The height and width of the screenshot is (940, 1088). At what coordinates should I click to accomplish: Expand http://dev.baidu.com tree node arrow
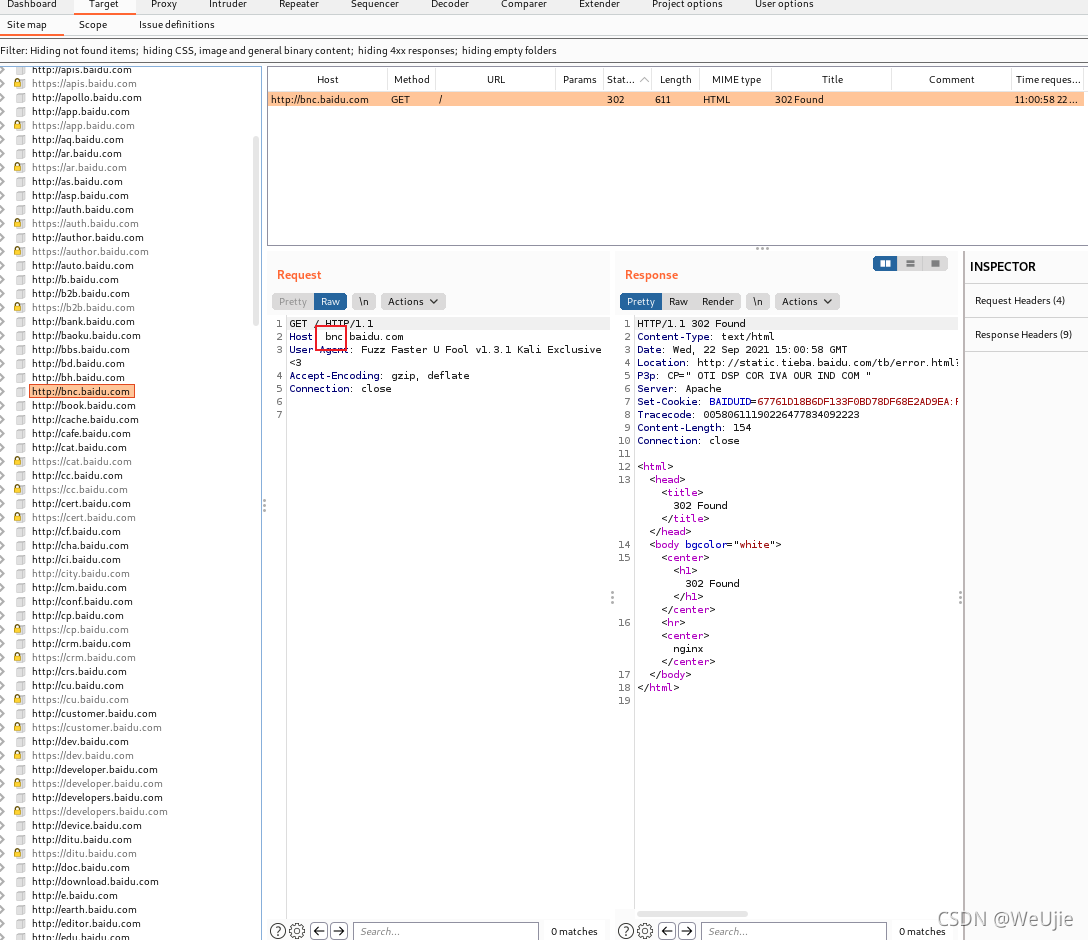[x=3, y=741]
